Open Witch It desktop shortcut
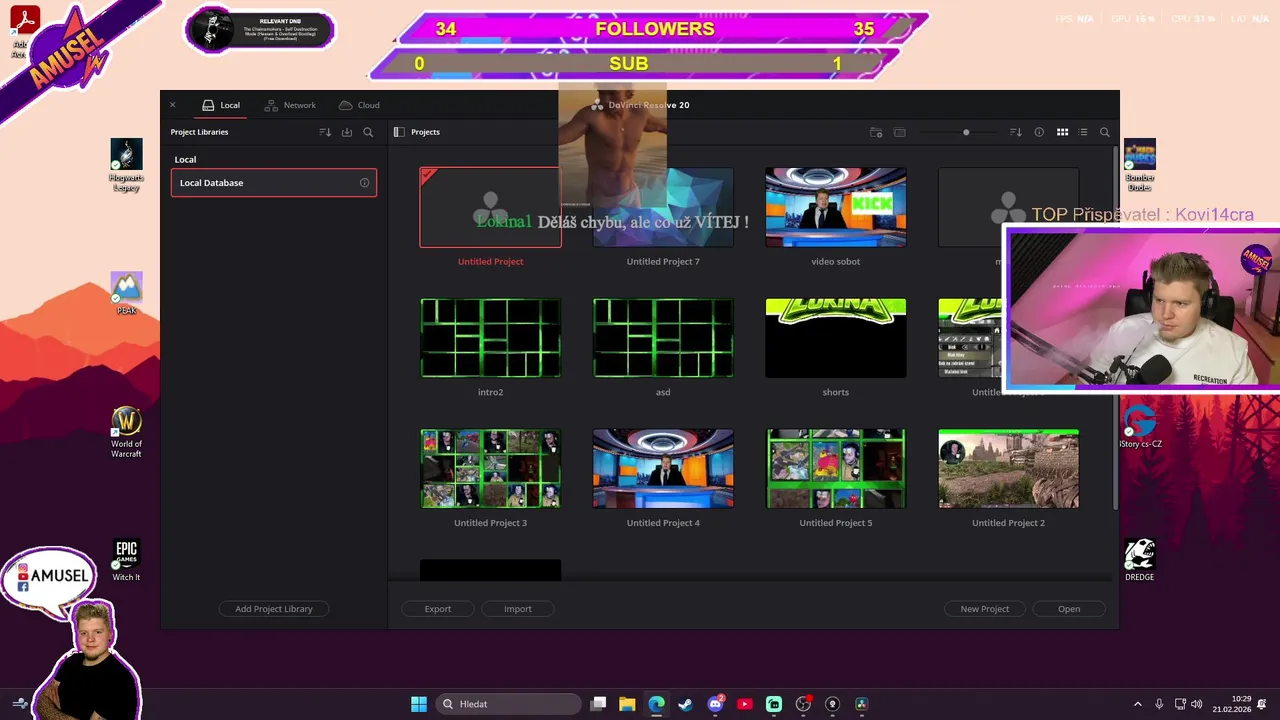 (x=126, y=561)
